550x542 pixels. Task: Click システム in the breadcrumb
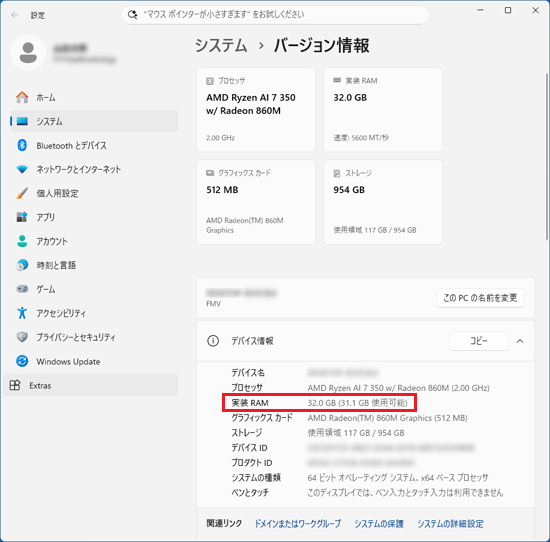(221, 46)
